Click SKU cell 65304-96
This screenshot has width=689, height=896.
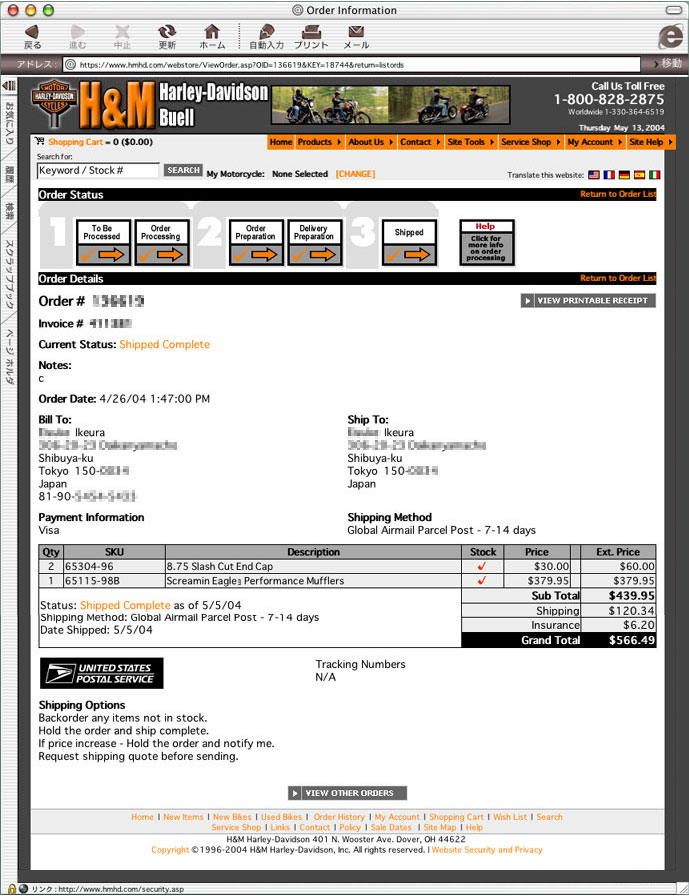coord(114,566)
